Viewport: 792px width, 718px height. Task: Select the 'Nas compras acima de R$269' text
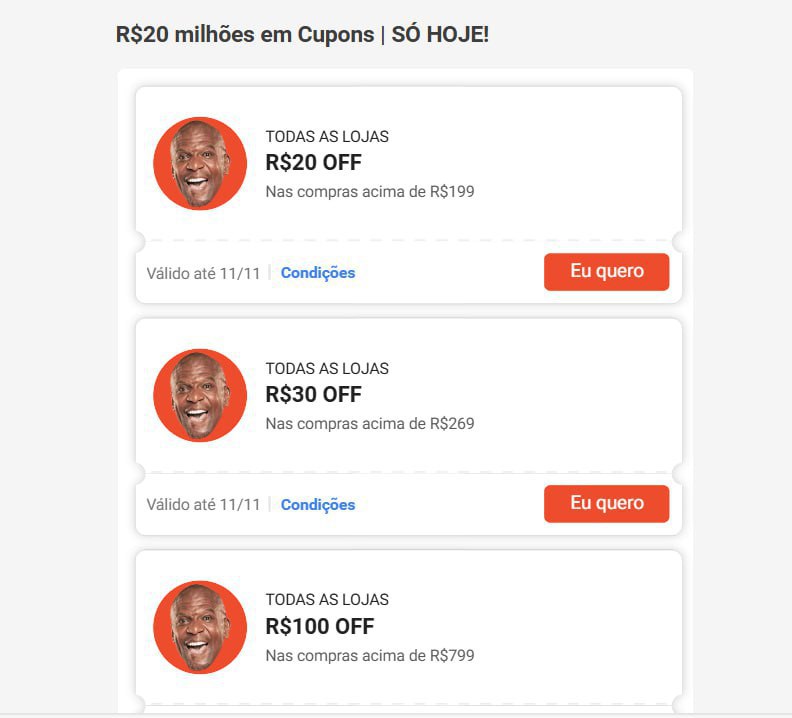370,424
